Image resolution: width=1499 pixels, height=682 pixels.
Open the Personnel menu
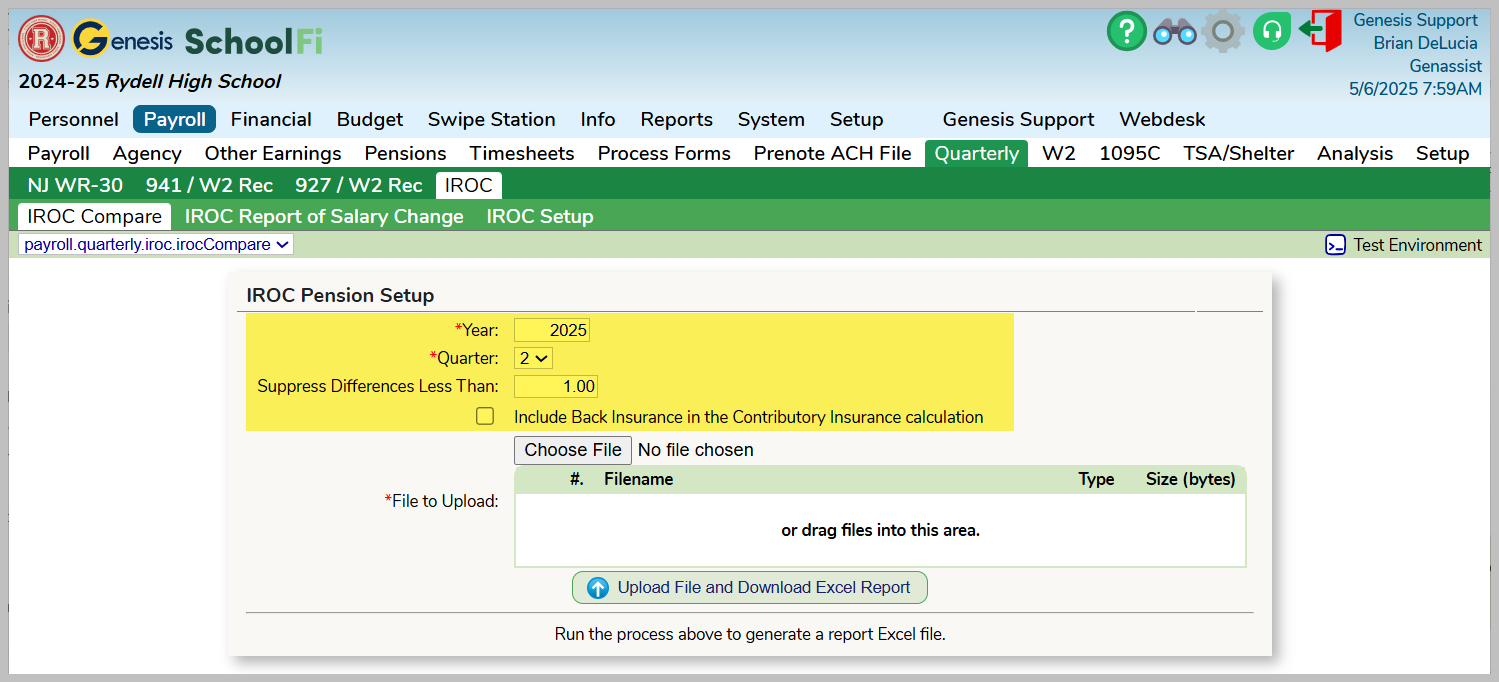(x=74, y=119)
